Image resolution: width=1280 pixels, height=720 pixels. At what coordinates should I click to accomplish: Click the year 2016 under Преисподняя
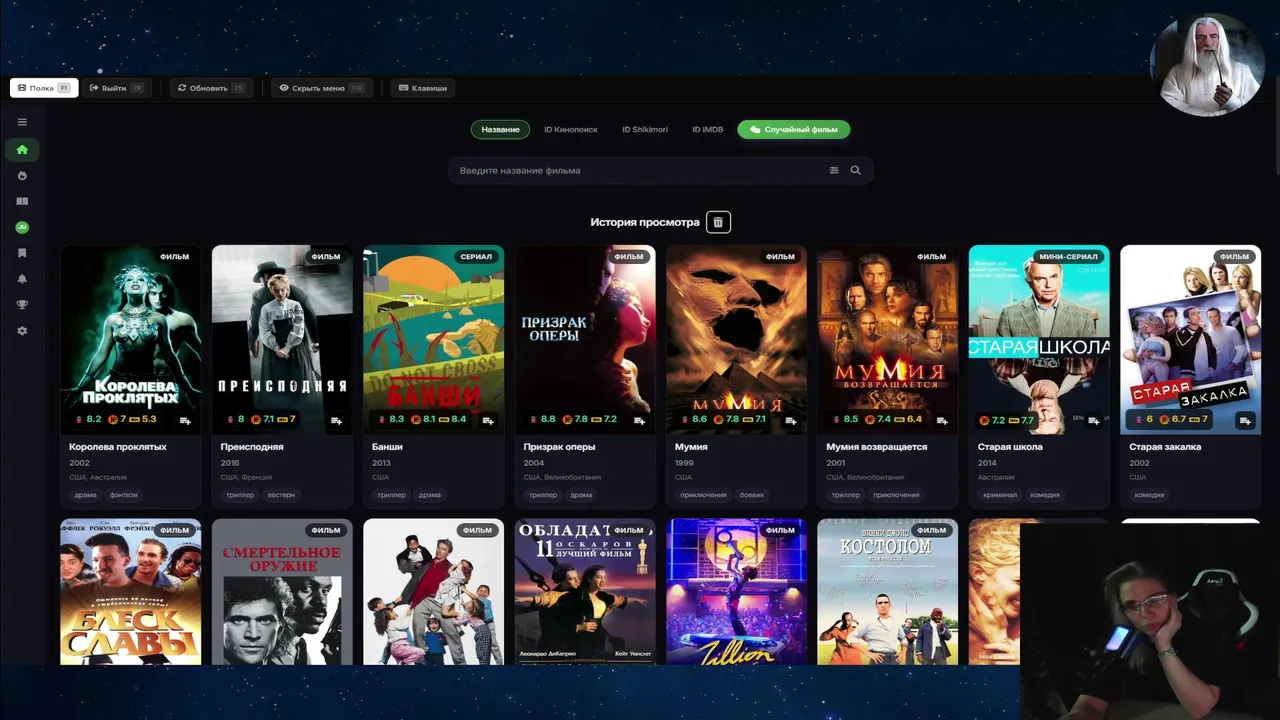pos(231,463)
